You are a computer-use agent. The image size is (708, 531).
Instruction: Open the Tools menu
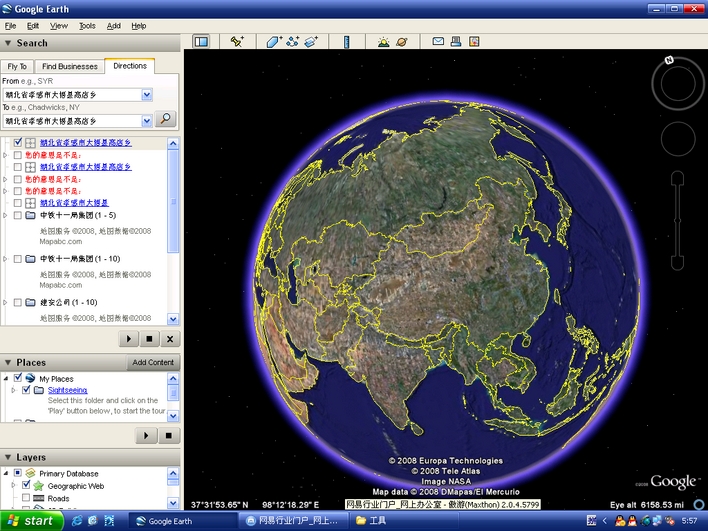(87, 26)
